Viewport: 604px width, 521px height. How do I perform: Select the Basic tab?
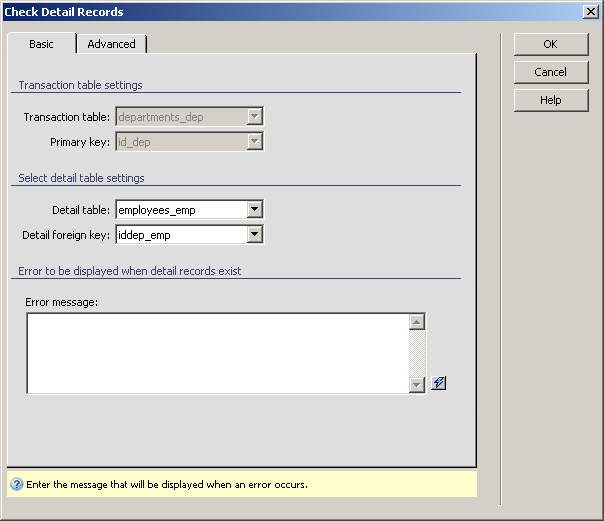[x=41, y=44]
